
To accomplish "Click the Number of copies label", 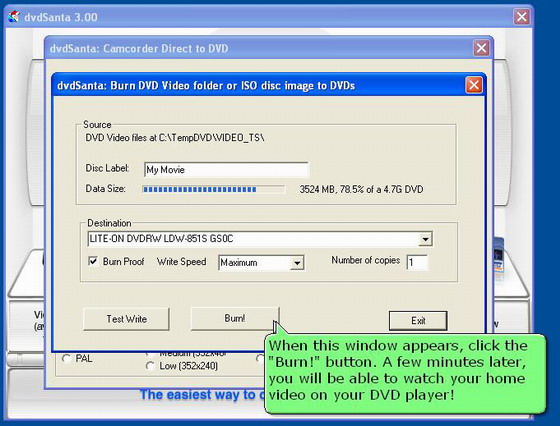I will 365,260.
